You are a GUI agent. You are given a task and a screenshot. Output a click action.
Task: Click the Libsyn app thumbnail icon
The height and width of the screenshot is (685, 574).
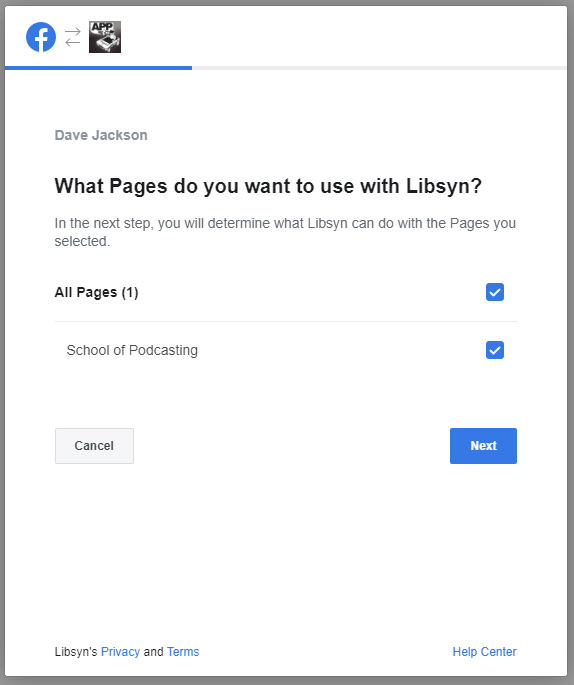click(105, 37)
